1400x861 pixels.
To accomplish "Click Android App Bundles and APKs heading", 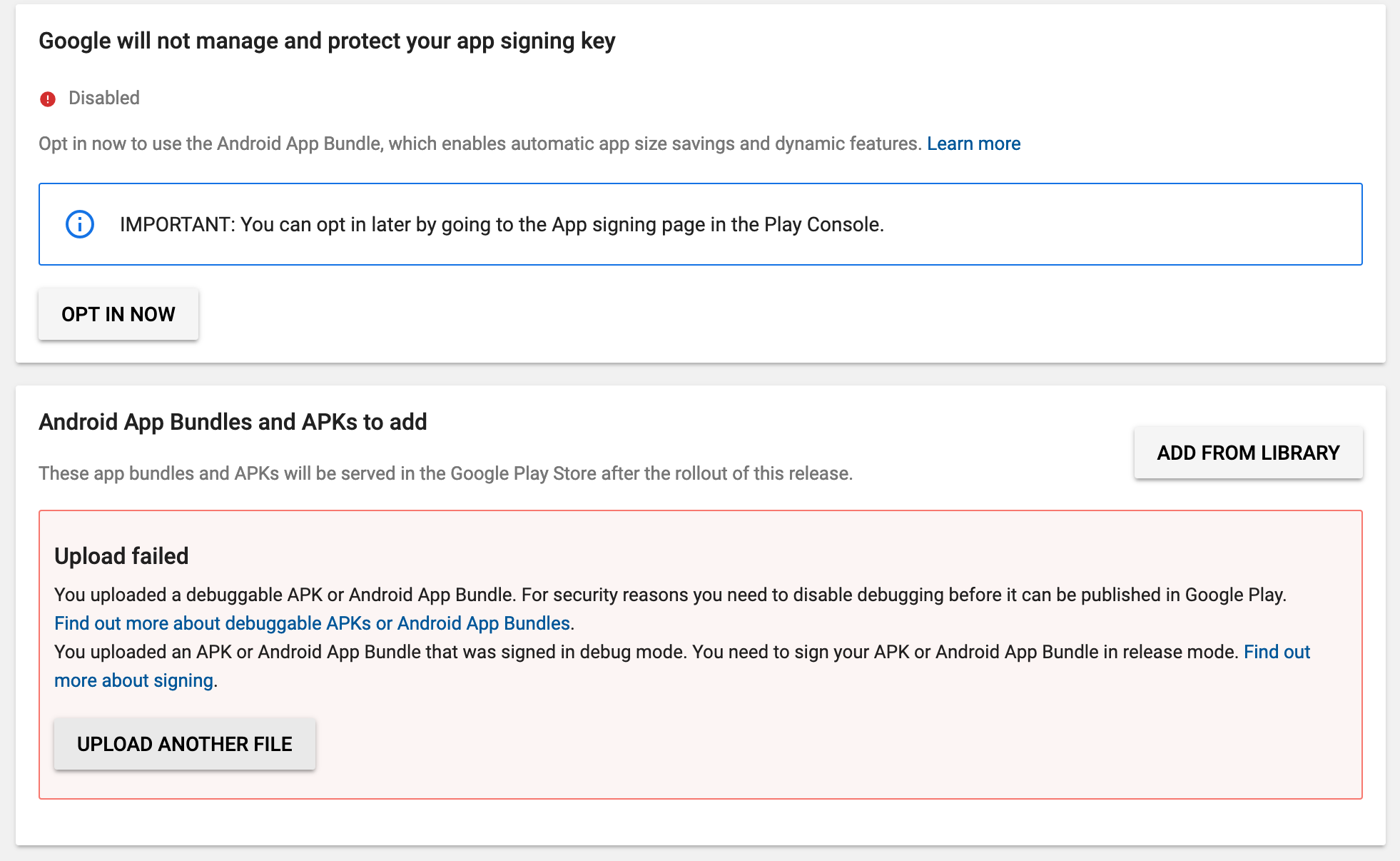I will [x=233, y=422].
